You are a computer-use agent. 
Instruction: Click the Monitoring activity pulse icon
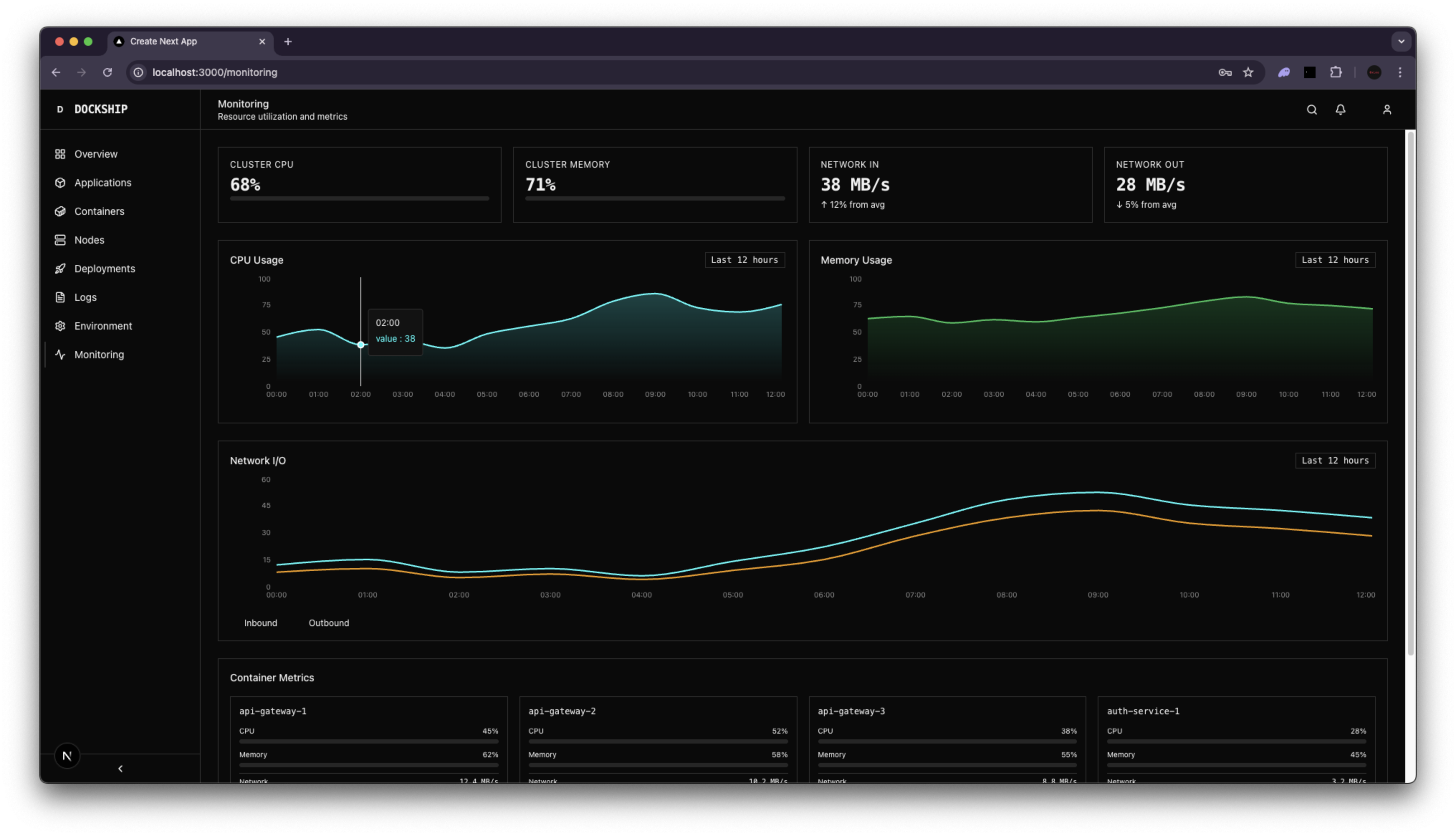(x=60, y=355)
